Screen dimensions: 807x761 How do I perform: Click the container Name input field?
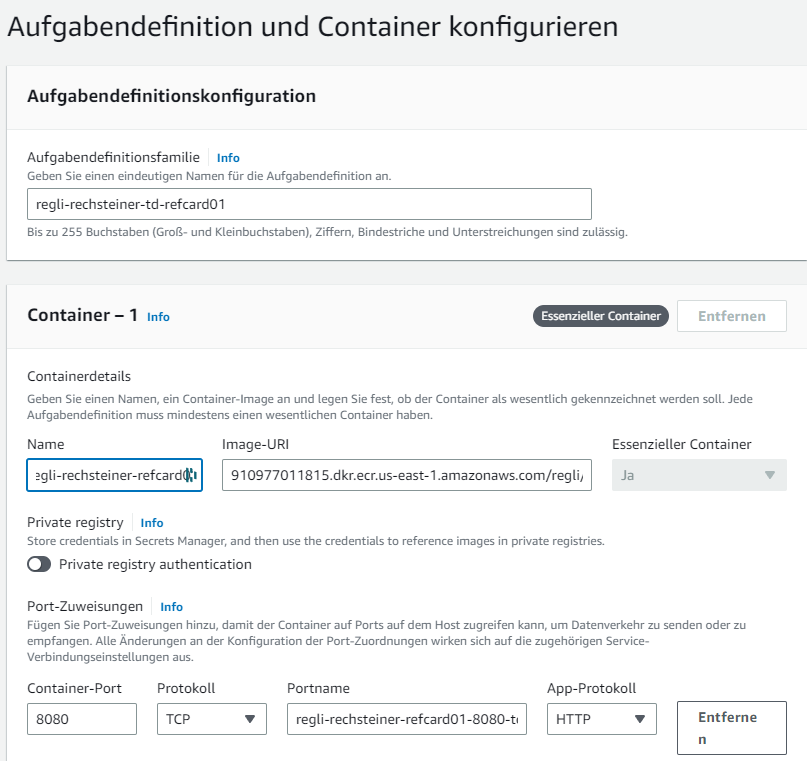(x=115, y=476)
